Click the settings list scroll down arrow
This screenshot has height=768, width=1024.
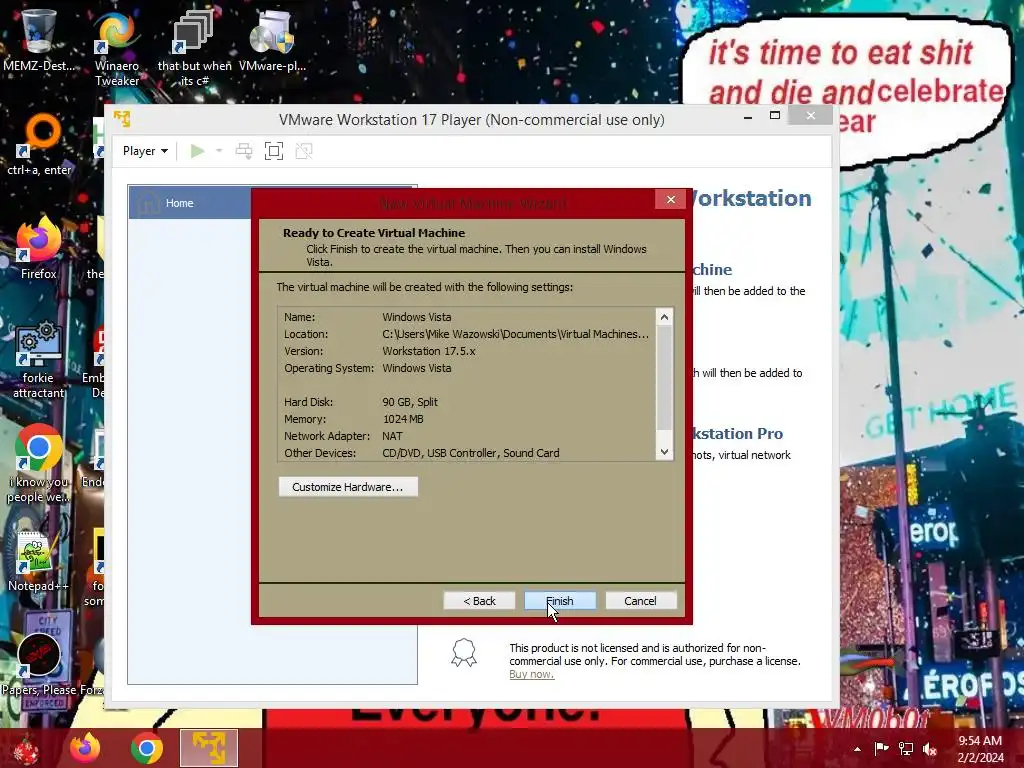coord(664,452)
